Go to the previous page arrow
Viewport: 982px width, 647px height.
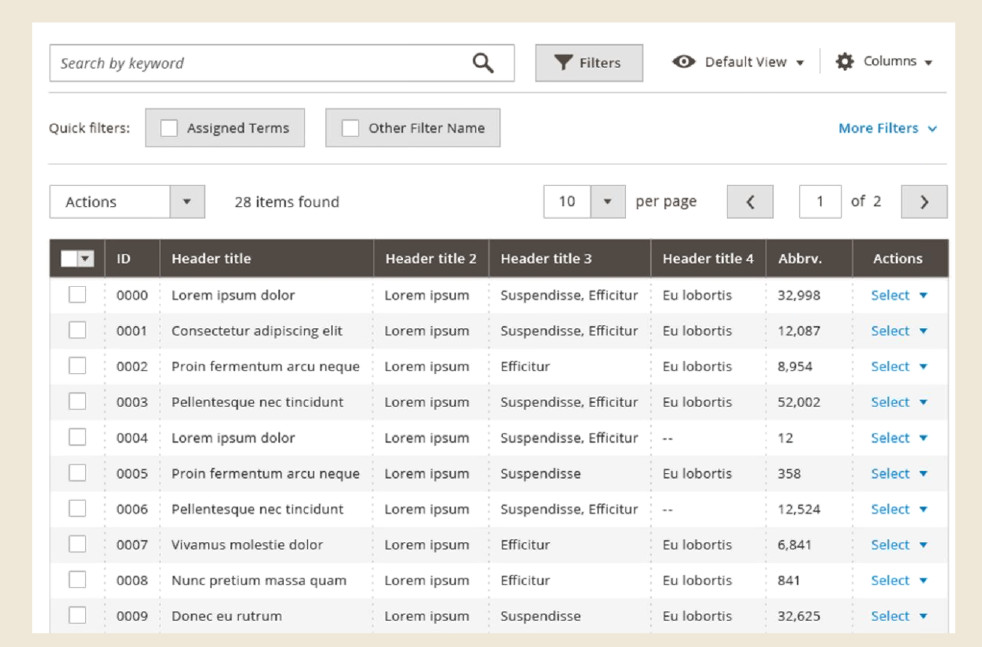(750, 202)
